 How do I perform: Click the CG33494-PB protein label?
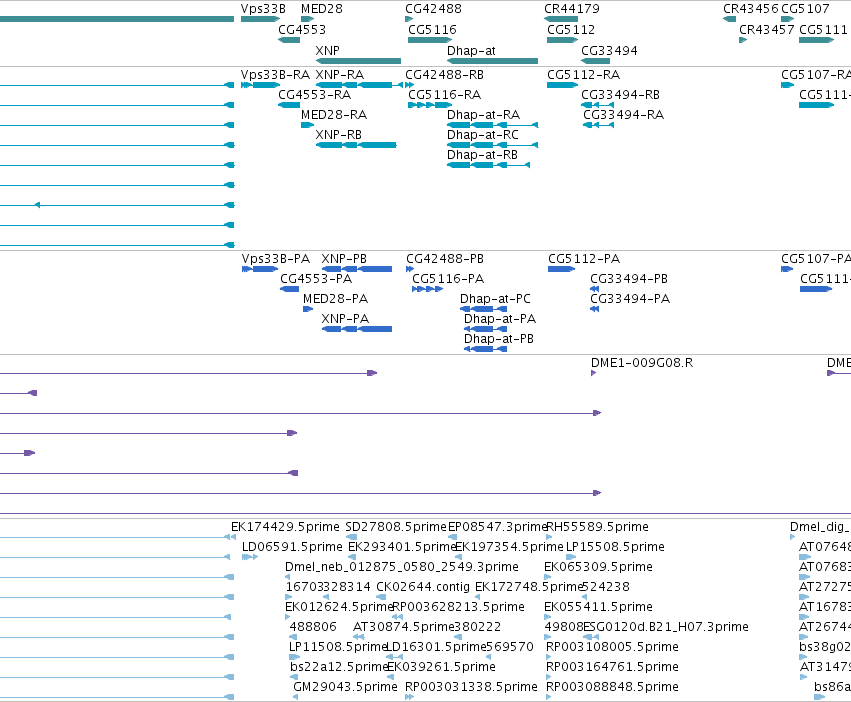tap(628, 279)
